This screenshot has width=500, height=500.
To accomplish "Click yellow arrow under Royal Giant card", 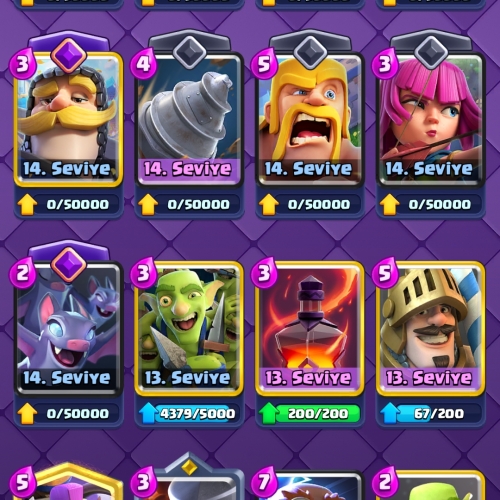I will click(x=27, y=204).
